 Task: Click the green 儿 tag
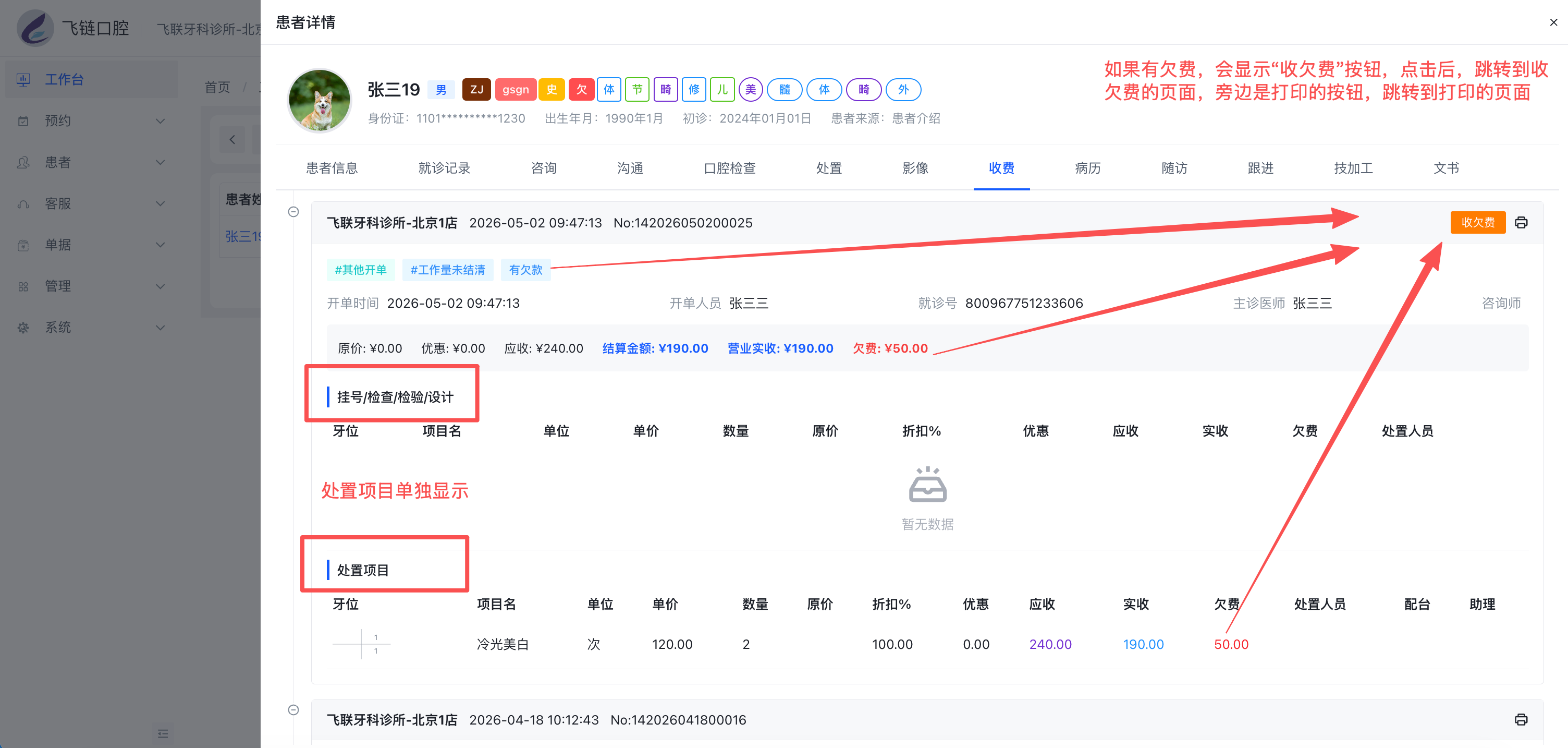click(x=722, y=90)
